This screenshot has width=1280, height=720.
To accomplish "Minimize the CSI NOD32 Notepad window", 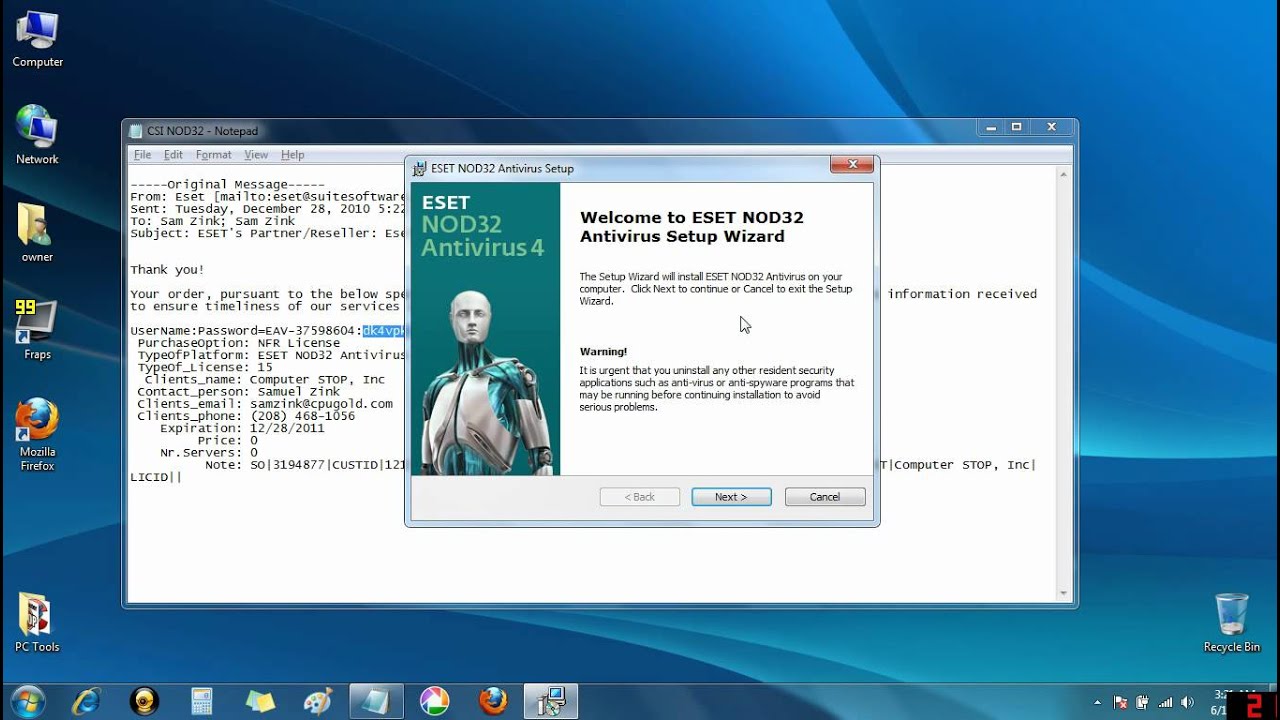I will 988,127.
